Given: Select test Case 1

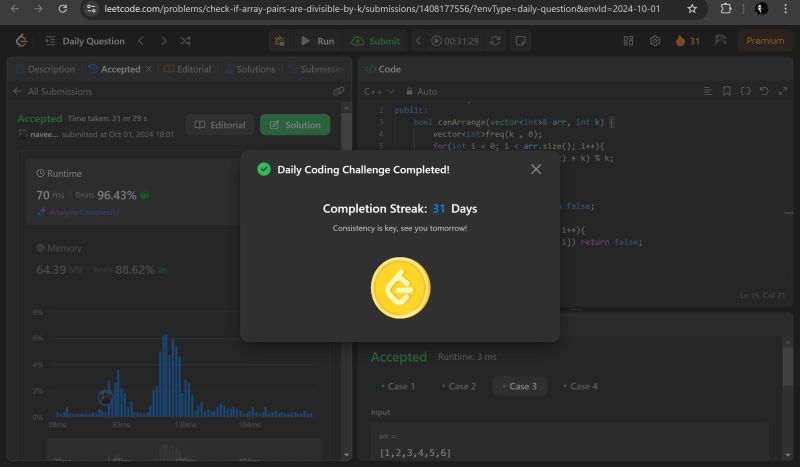Looking at the screenshot, I should click(398, 386).
